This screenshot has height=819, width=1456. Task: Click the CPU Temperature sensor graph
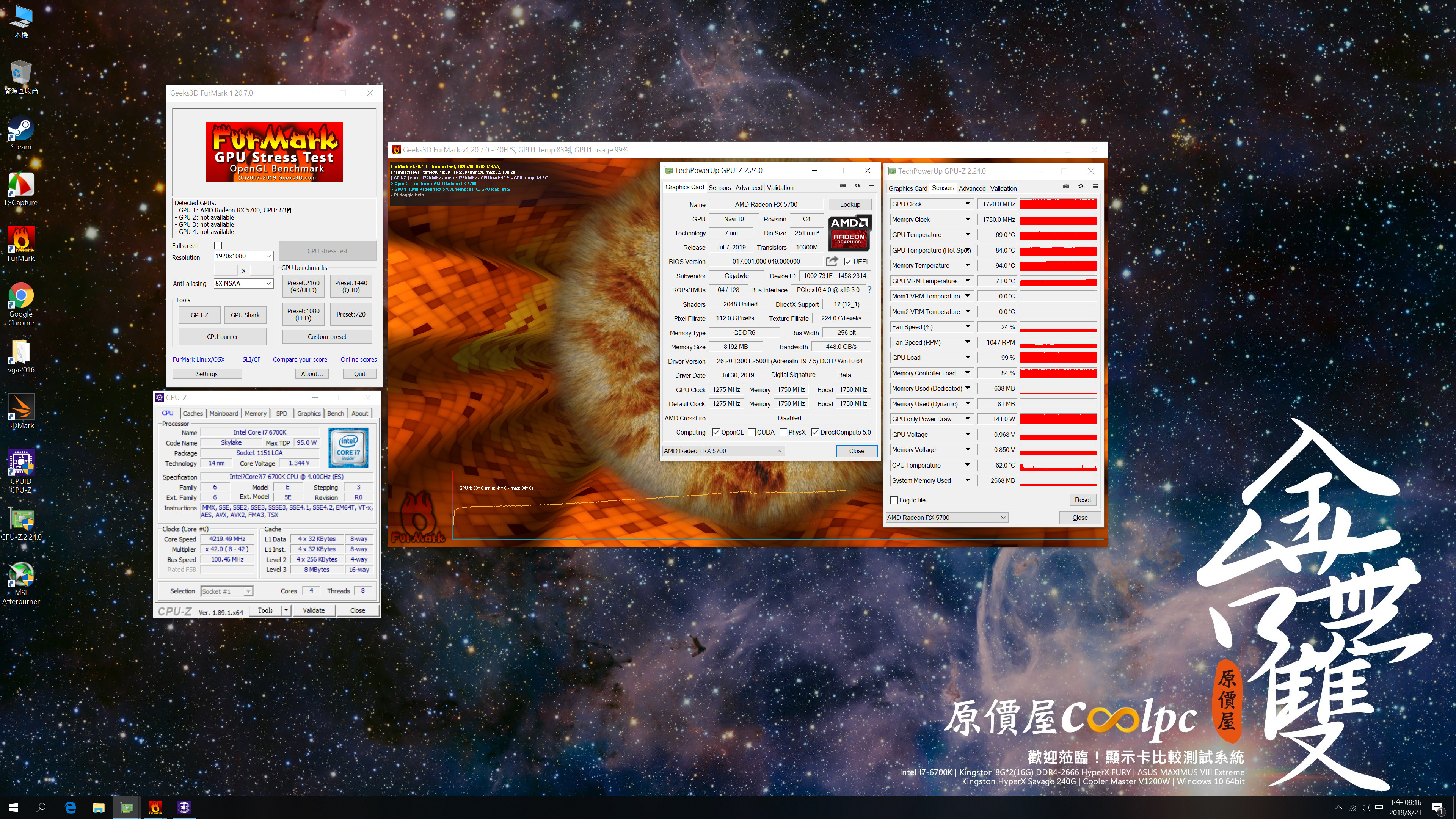[x=1058, y=466]
